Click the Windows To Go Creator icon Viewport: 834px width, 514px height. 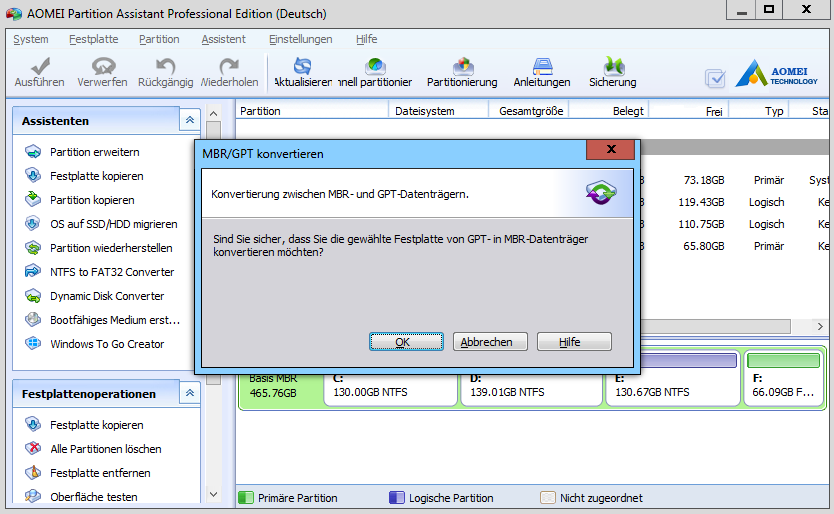pyautogui.click(x=33, y=344)
